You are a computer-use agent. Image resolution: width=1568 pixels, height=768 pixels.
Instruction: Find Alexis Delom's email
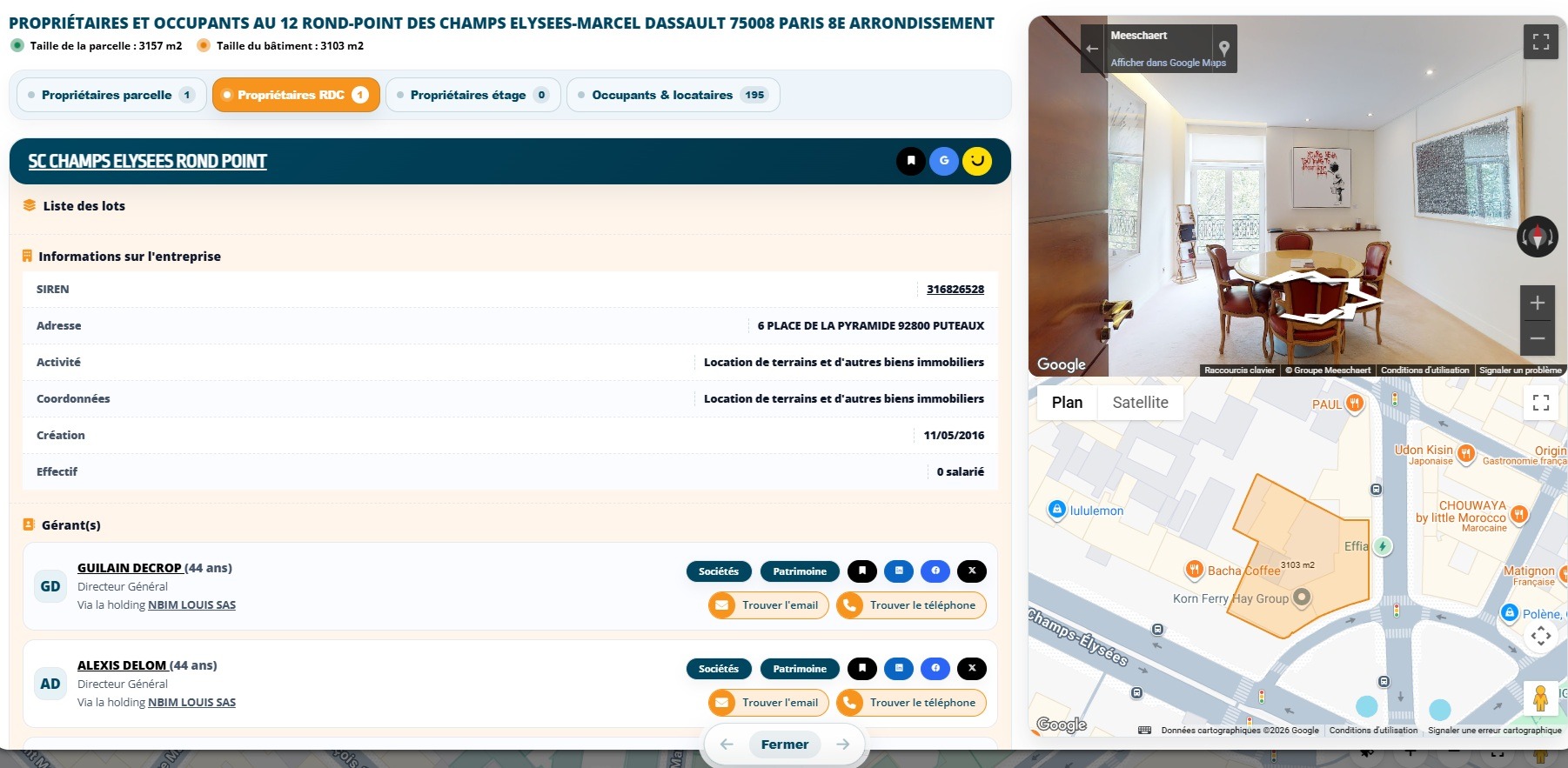pos(768,703)
